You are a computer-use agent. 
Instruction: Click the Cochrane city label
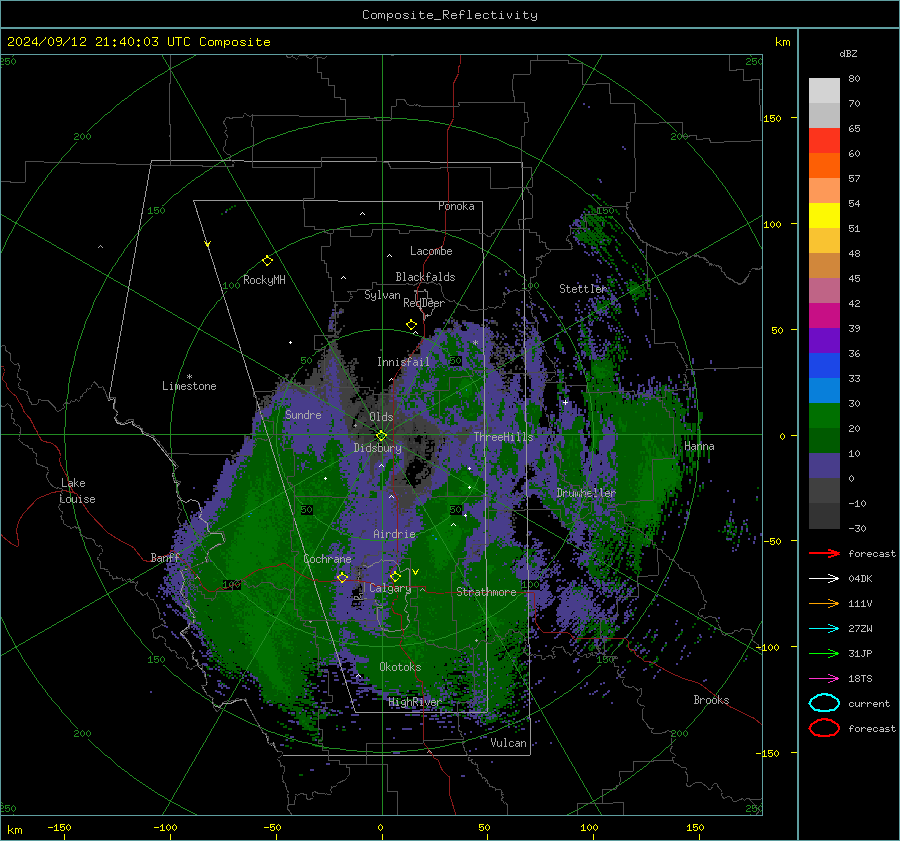coord(327,559)
